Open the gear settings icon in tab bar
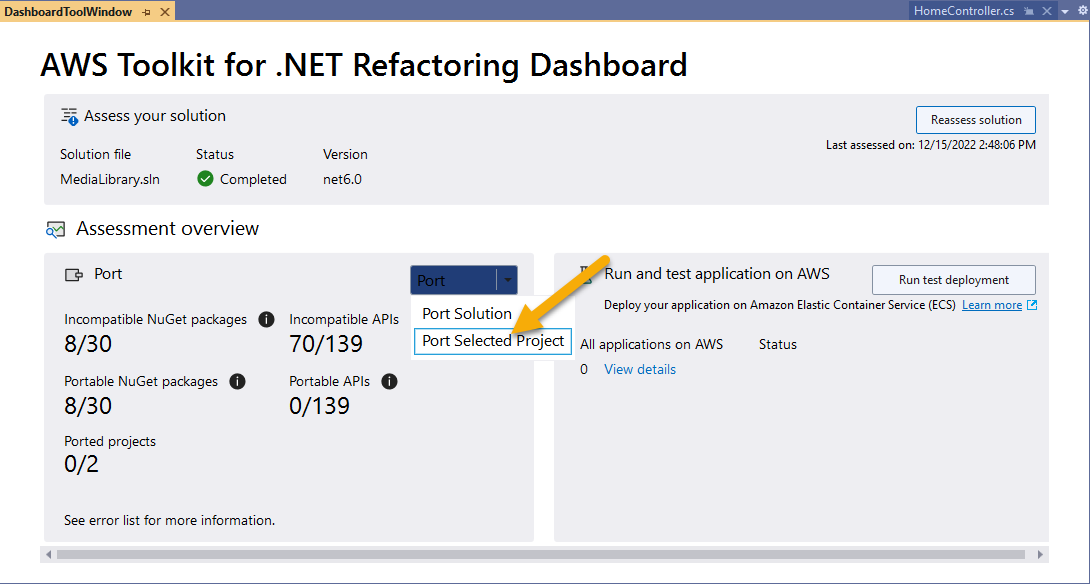The image size is (1090, 584). point(1082,11)
